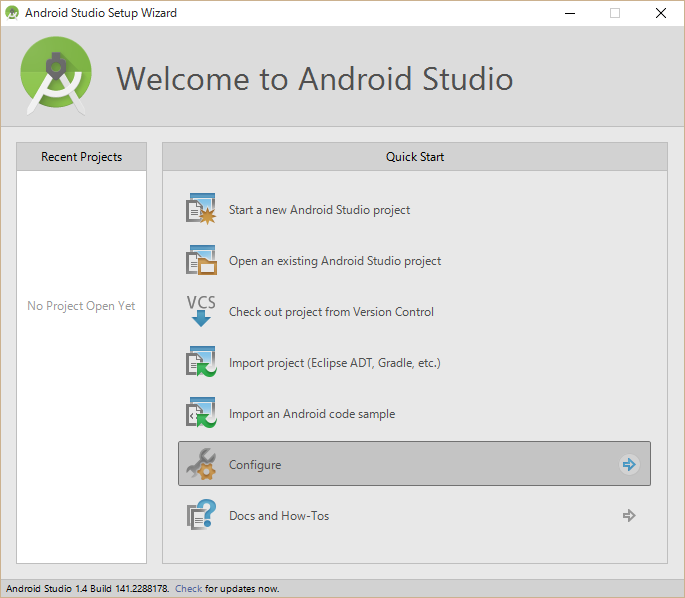685x598 pixels.
Task: Start a new Android Studio project
Action: click(x=319, y=210)
